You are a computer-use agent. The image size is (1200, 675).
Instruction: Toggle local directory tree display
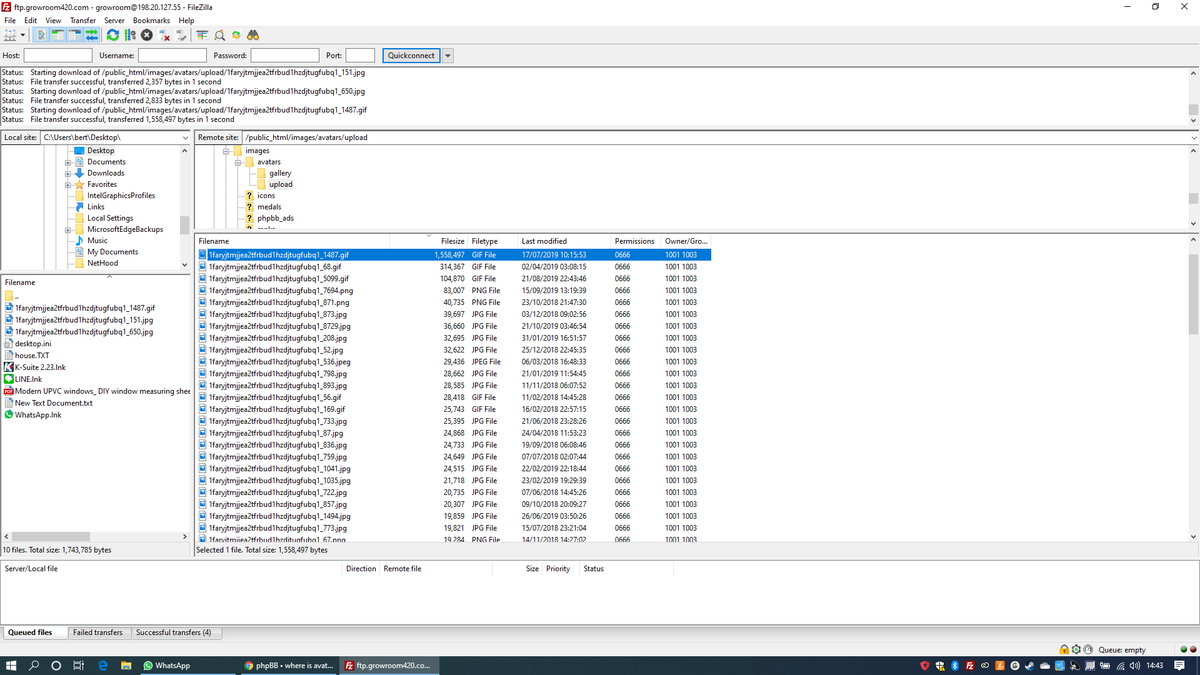pyautogui.click(x=56, y=34)
